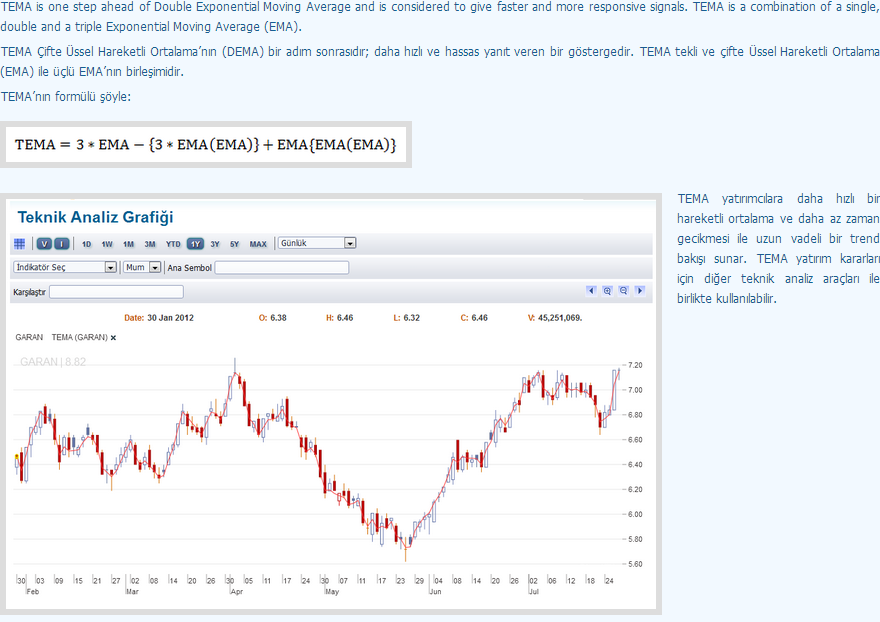
Task: Select the 1Y time range
Action: pyautogui.click(x=195, y=244)
